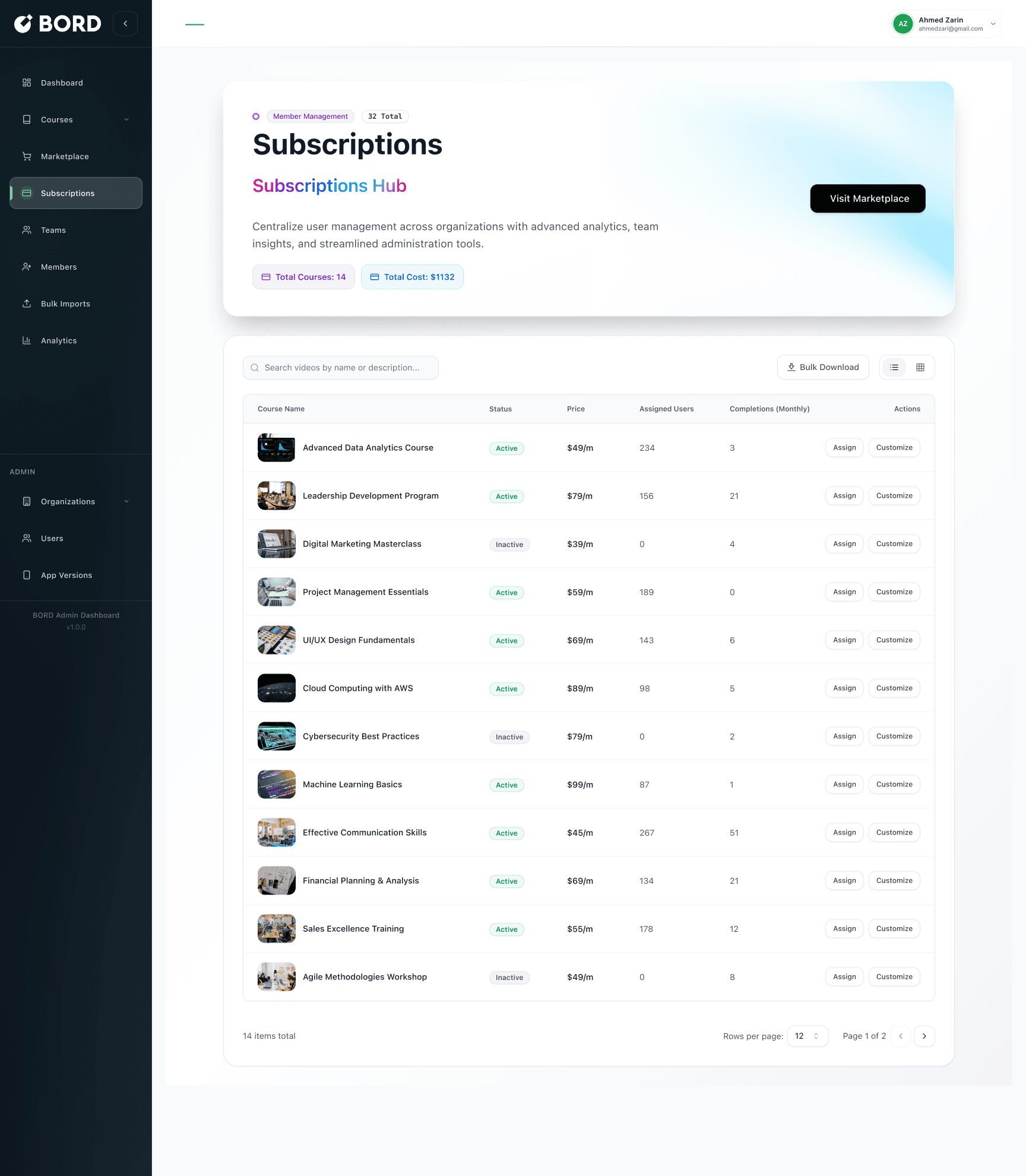Click the search videos input field
This screenshot has height=1176, width=1026.
click(341, 368)
